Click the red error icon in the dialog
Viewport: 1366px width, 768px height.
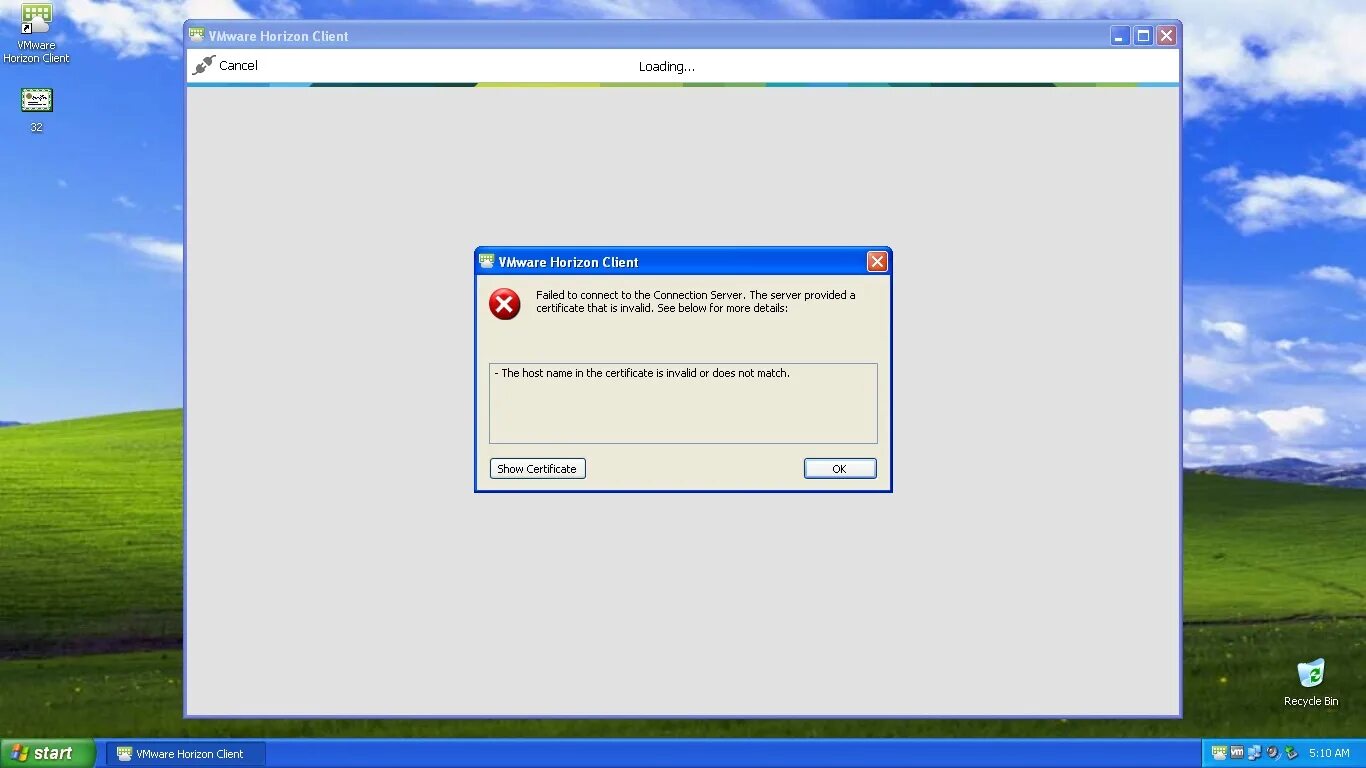[x=505, y=304]
